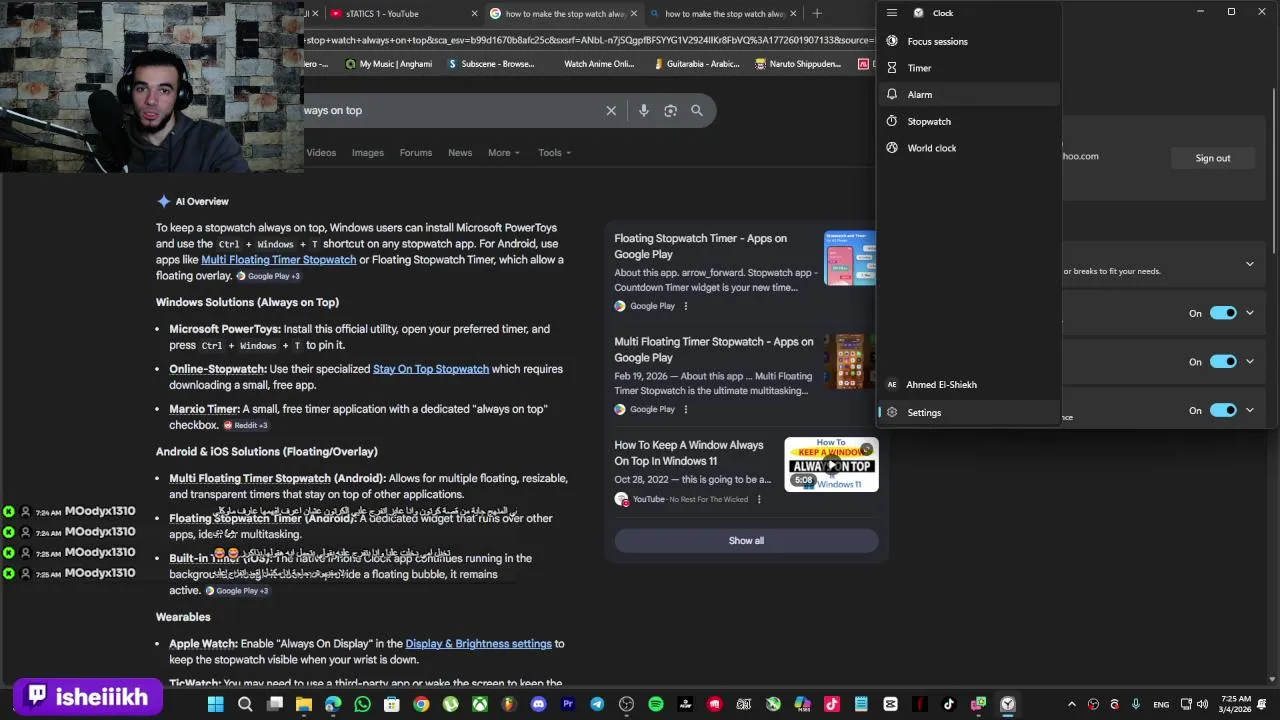Open Microsoft Store from the taskbar
This screenshot has width=1280, height=720.
(392, 704)
